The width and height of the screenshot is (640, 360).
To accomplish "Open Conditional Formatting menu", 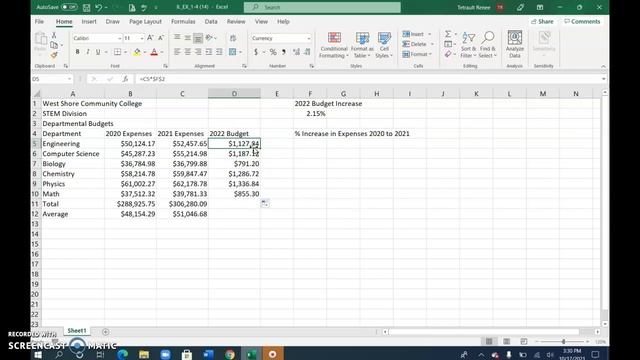I will tap(334, 45).
